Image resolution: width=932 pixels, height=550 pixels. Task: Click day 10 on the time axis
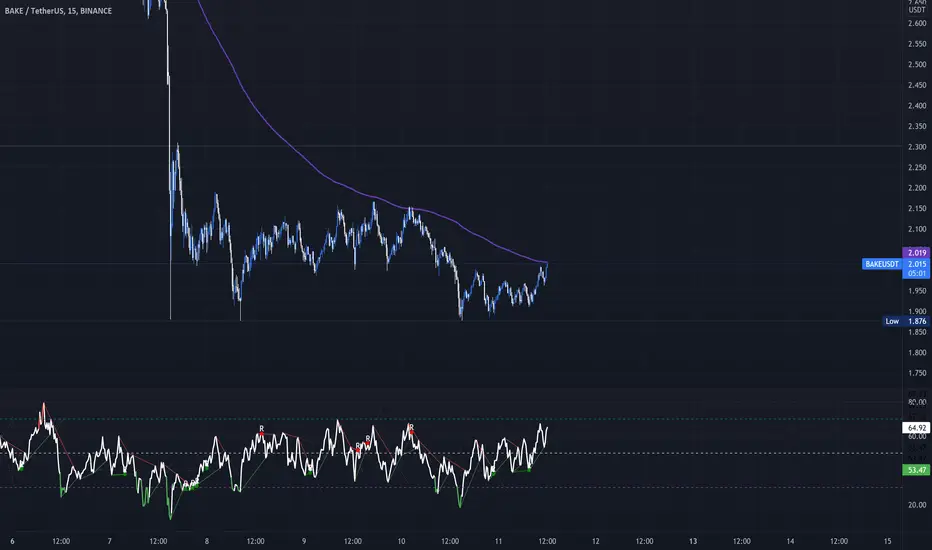click(401, 541)
